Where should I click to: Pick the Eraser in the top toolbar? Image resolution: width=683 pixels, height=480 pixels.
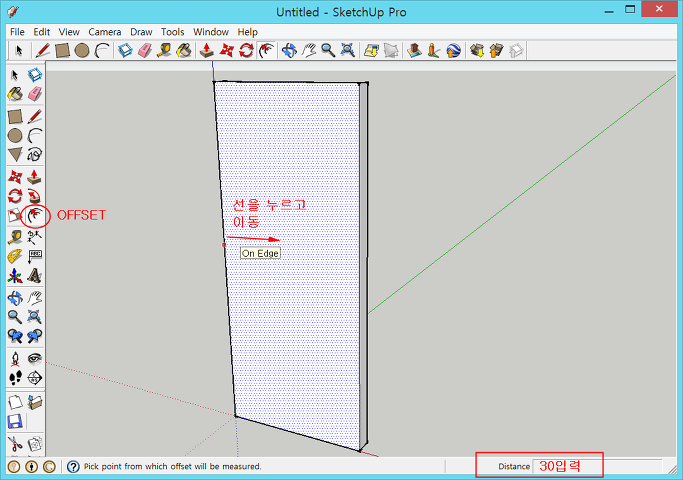[x=145, y=51]
